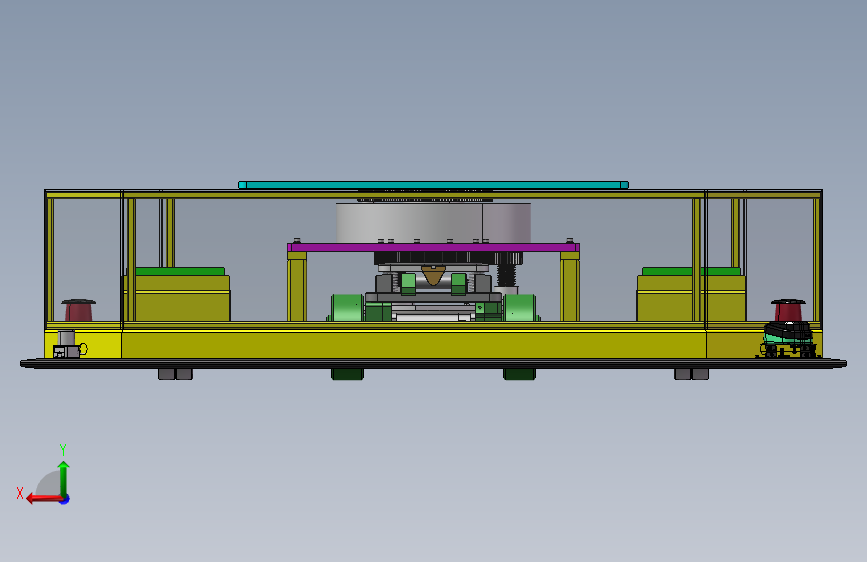The image size is (867, 562).
Task: Pick the left green-topped battery box
Action: (x=179, y=294)
